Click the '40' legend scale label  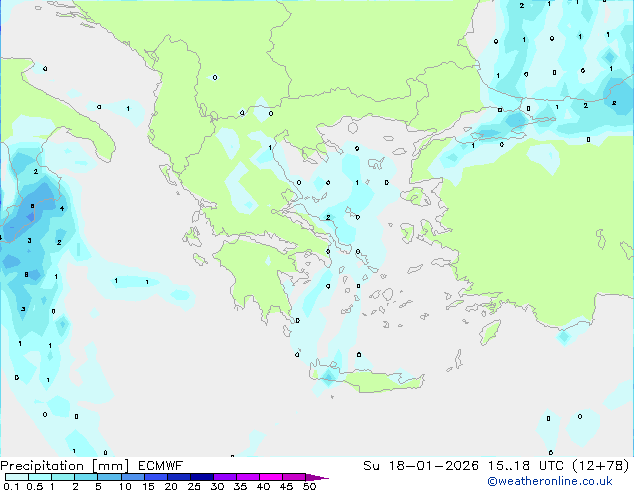click(263, 486)
